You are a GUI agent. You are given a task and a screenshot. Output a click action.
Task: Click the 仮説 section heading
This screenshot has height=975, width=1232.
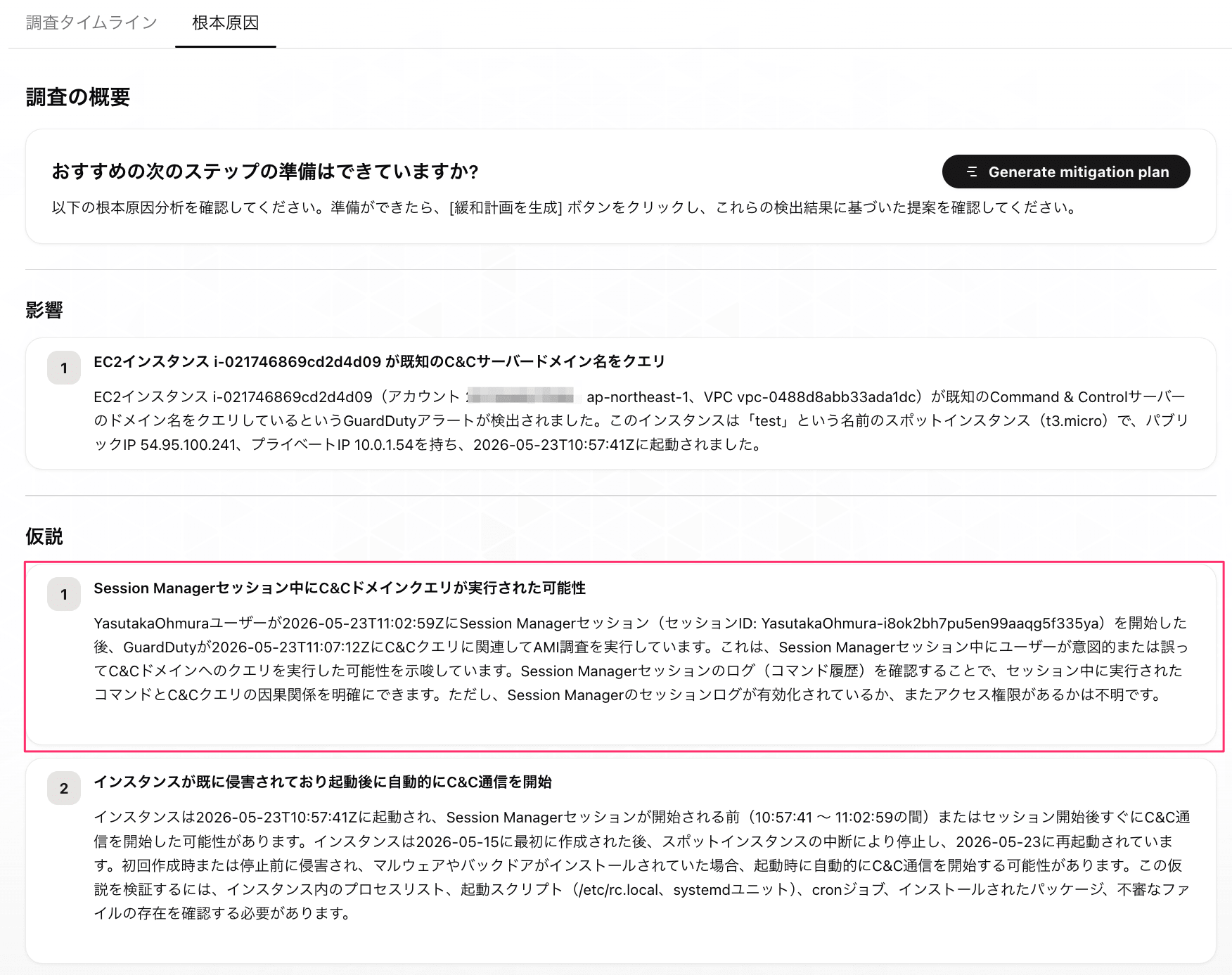click(x=44, y=536)
